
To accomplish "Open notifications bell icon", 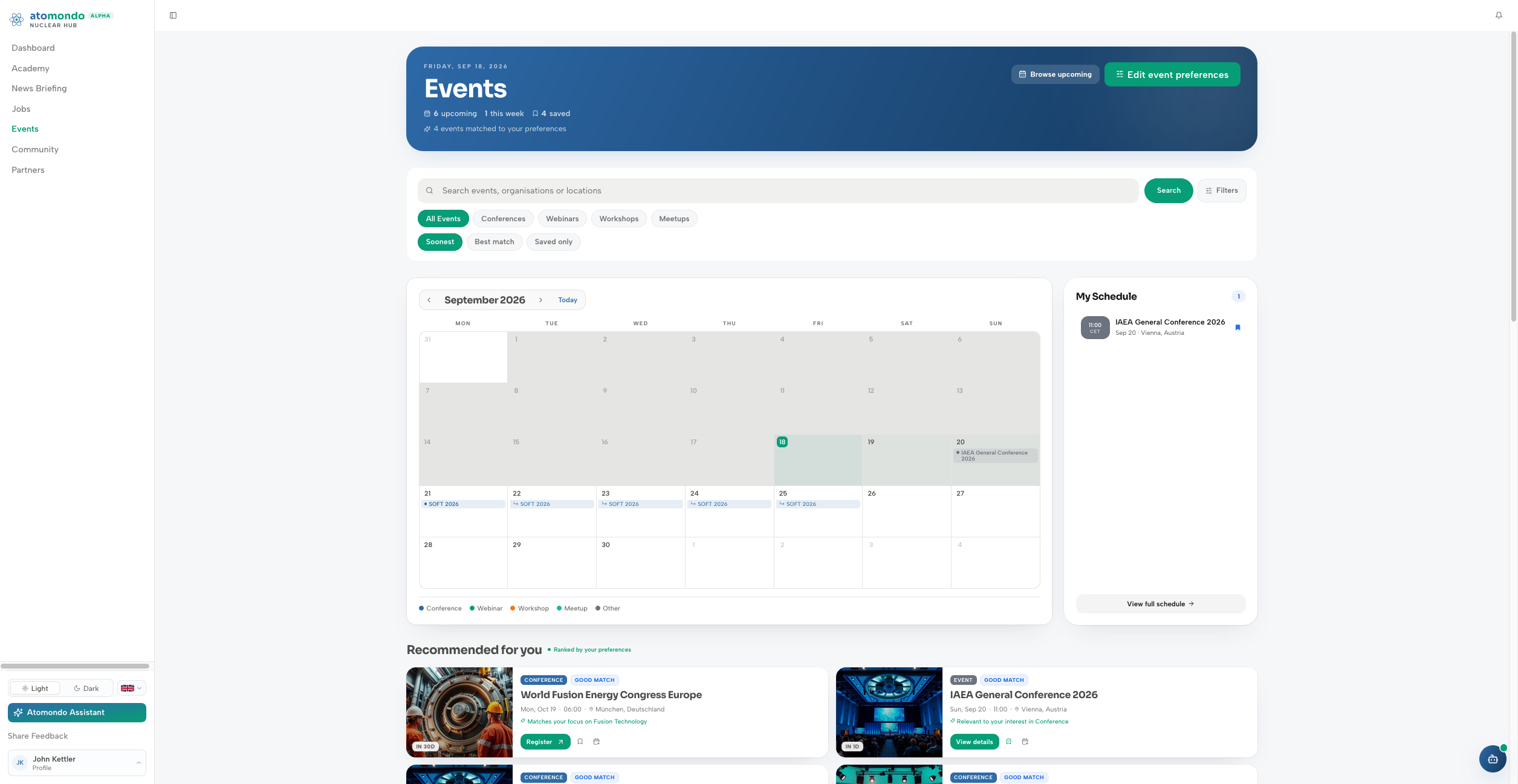I will pos(1499,15).
